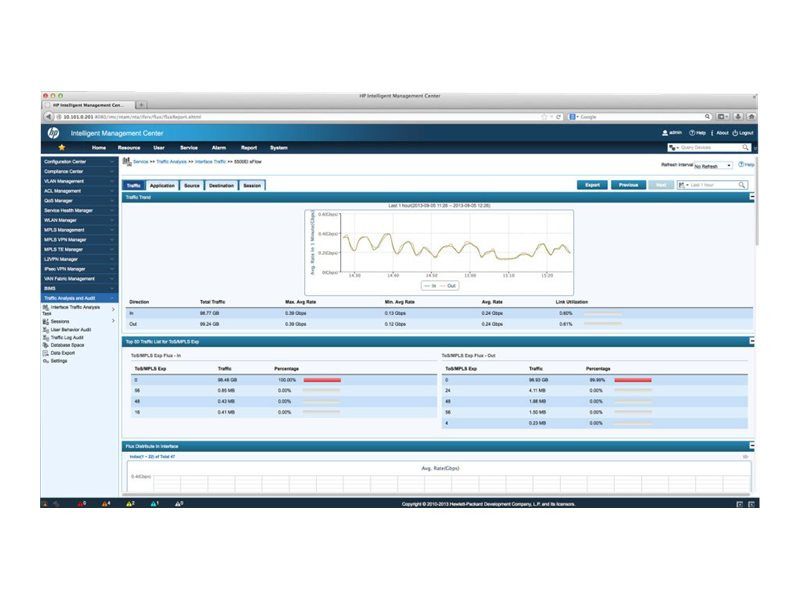The height and width of the screenshot is (600, 800).
Task: Collapse the Traffic Trend panel
Action: coord(752,197)
